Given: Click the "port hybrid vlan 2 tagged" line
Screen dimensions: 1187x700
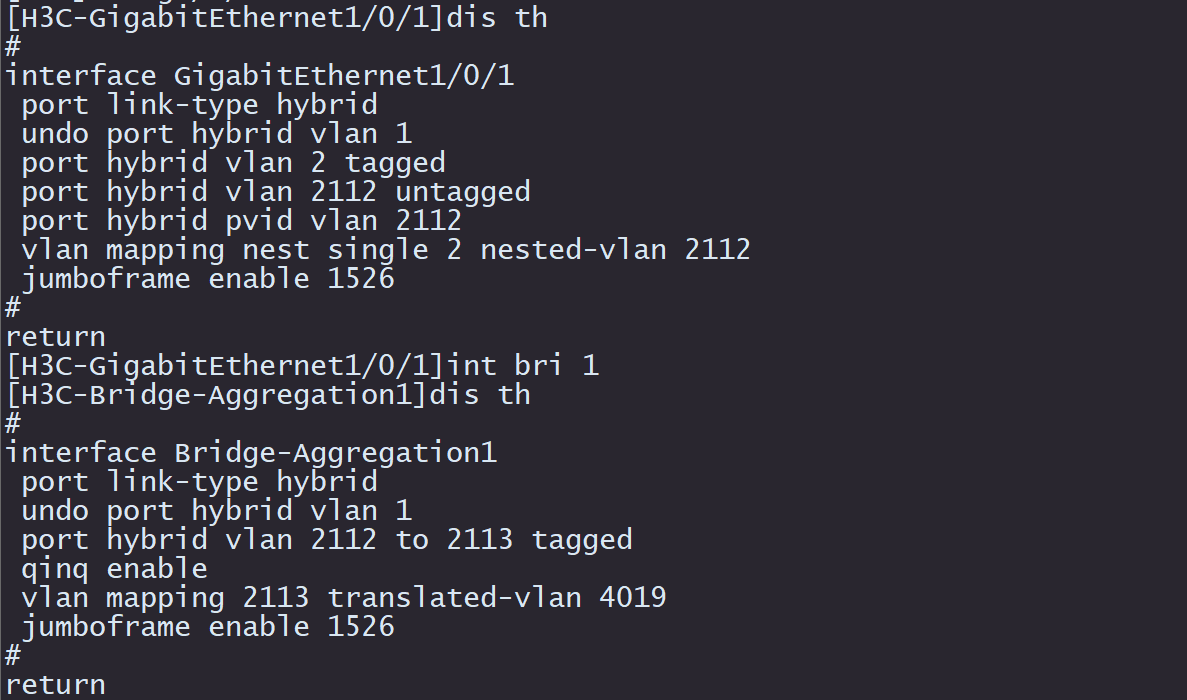Looking at the screenshot, I should coord(233,163).
